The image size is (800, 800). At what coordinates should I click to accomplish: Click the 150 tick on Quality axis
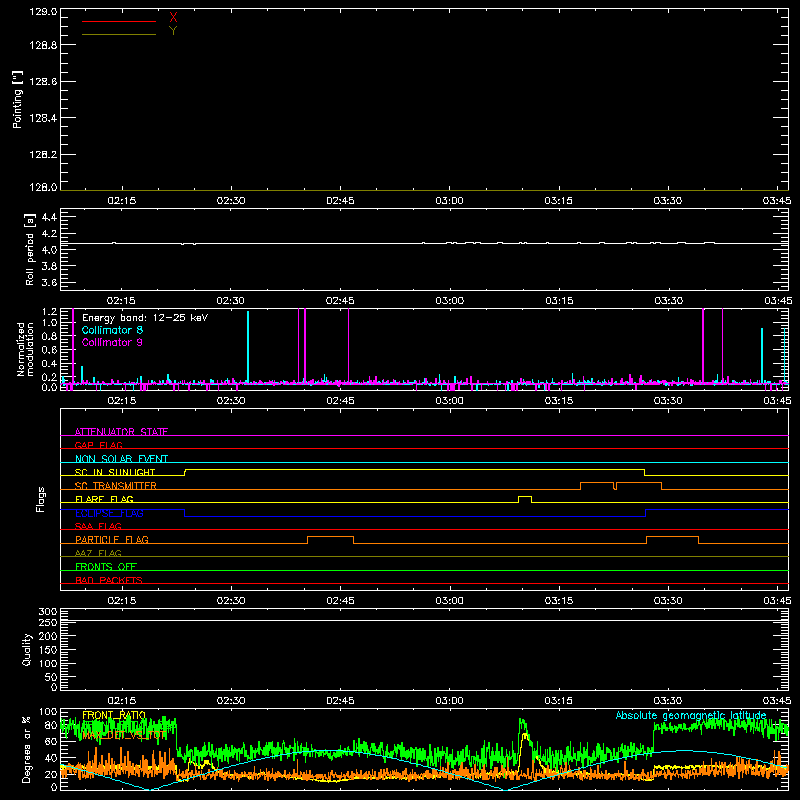(x=47, y=650)
